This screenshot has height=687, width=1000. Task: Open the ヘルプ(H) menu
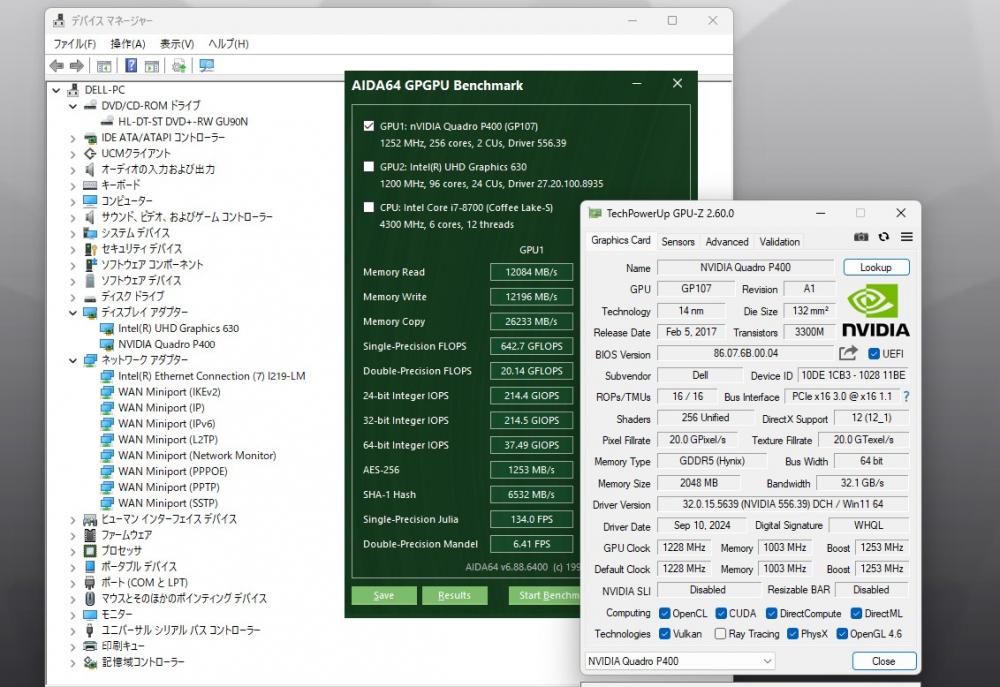tap(228, 44)
